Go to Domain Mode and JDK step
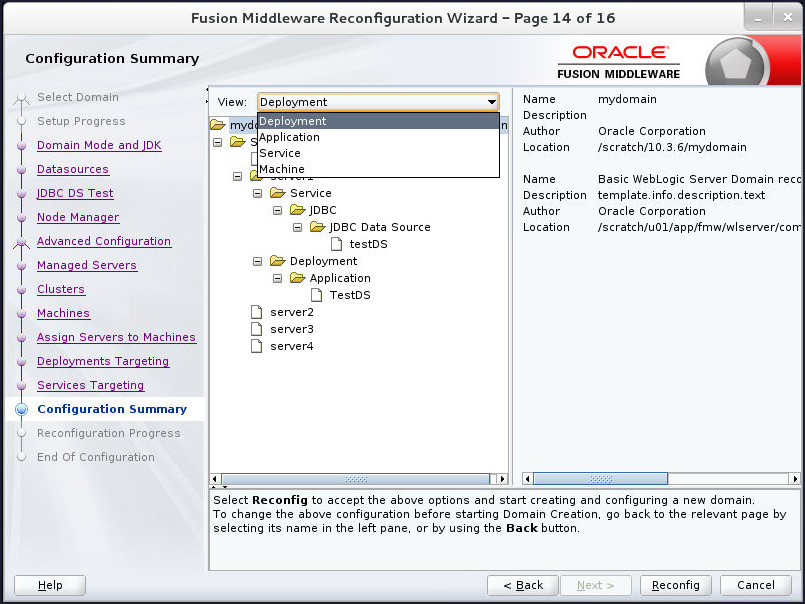This screenshot has height=604, width=805. (x=99, y=145)
